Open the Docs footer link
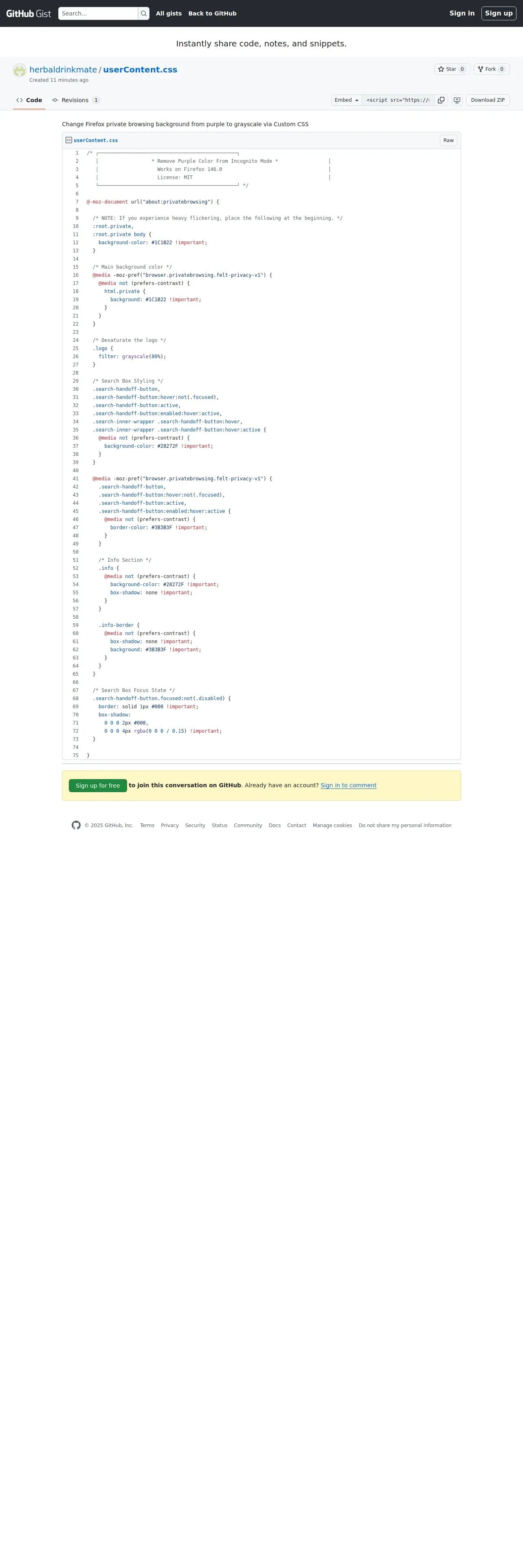 click(x=275, y=826)
